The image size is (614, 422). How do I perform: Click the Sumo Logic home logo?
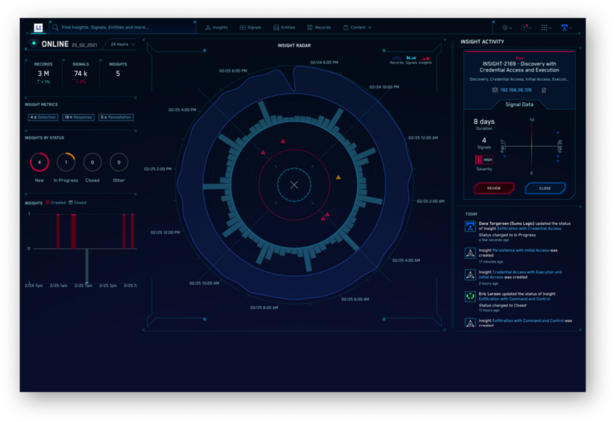[x=38, y=27]
